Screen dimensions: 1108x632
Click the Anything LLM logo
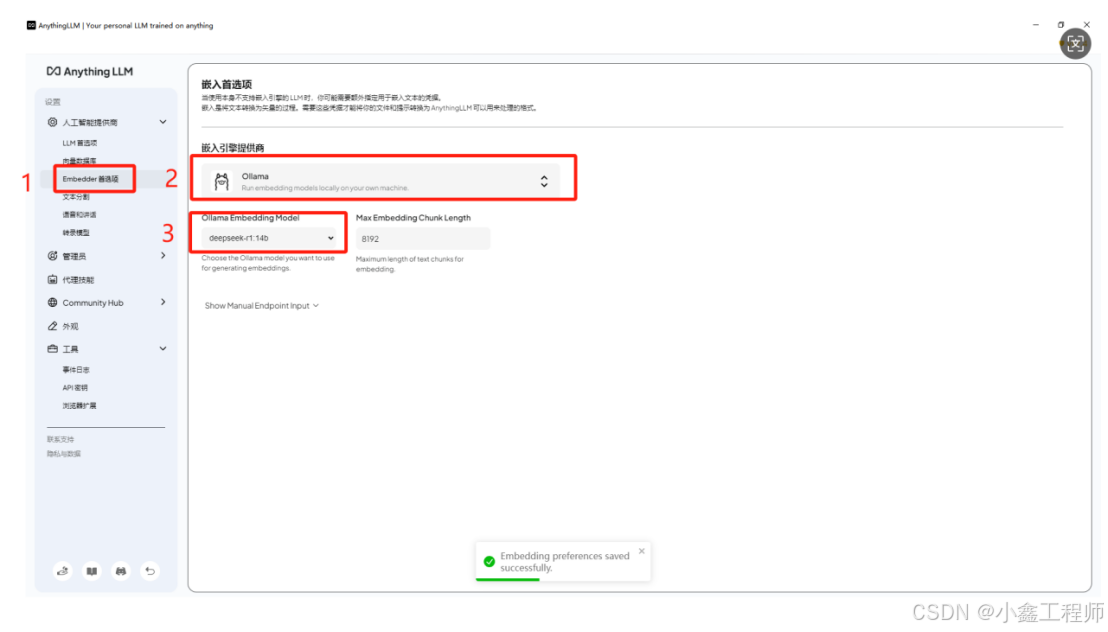click(x=90, y=71)
